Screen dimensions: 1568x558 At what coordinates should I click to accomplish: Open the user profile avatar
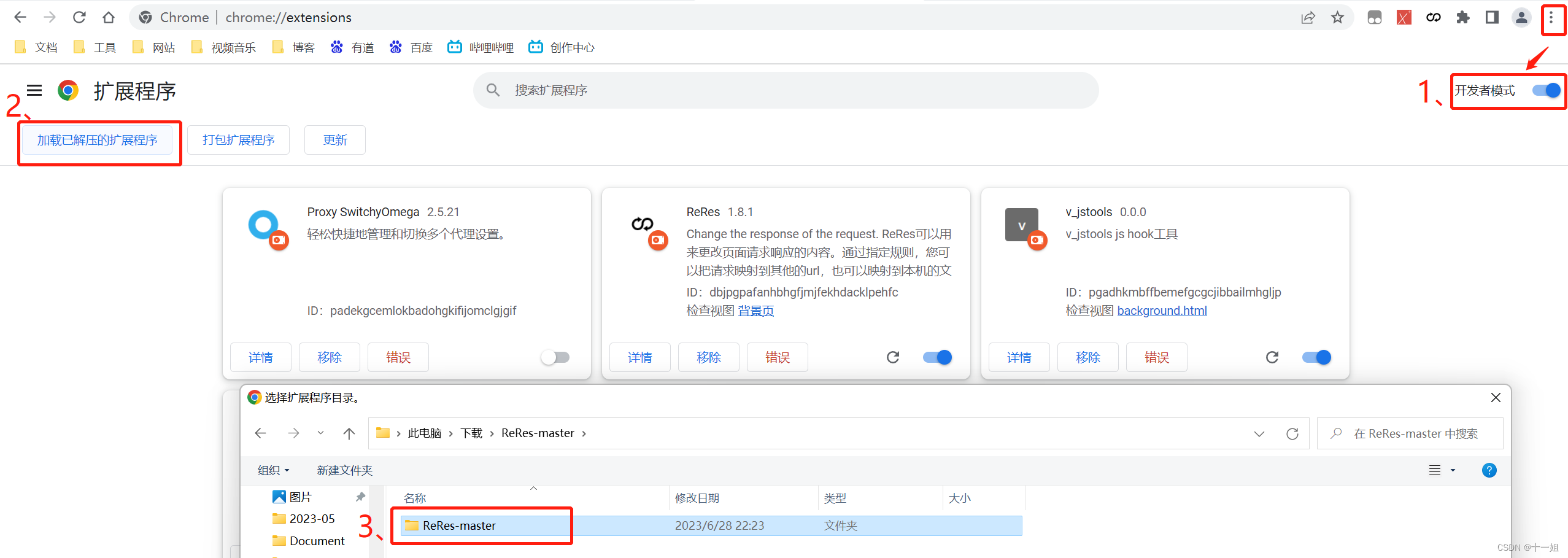coord(1521,17)
